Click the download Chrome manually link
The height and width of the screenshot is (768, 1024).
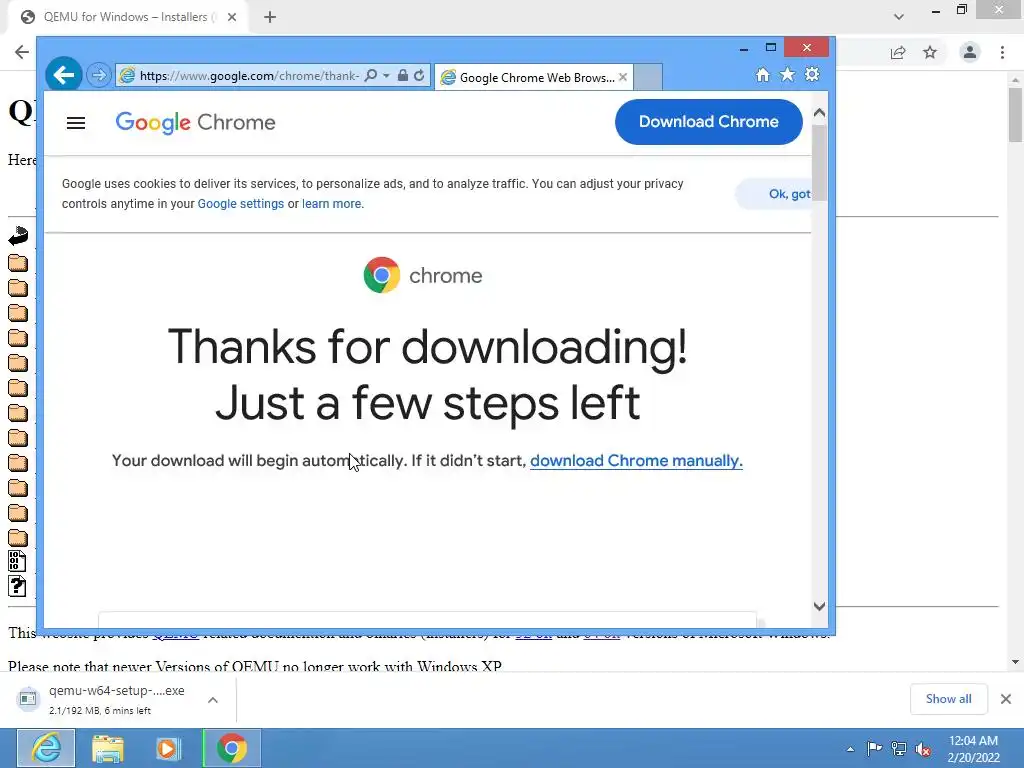636,460
